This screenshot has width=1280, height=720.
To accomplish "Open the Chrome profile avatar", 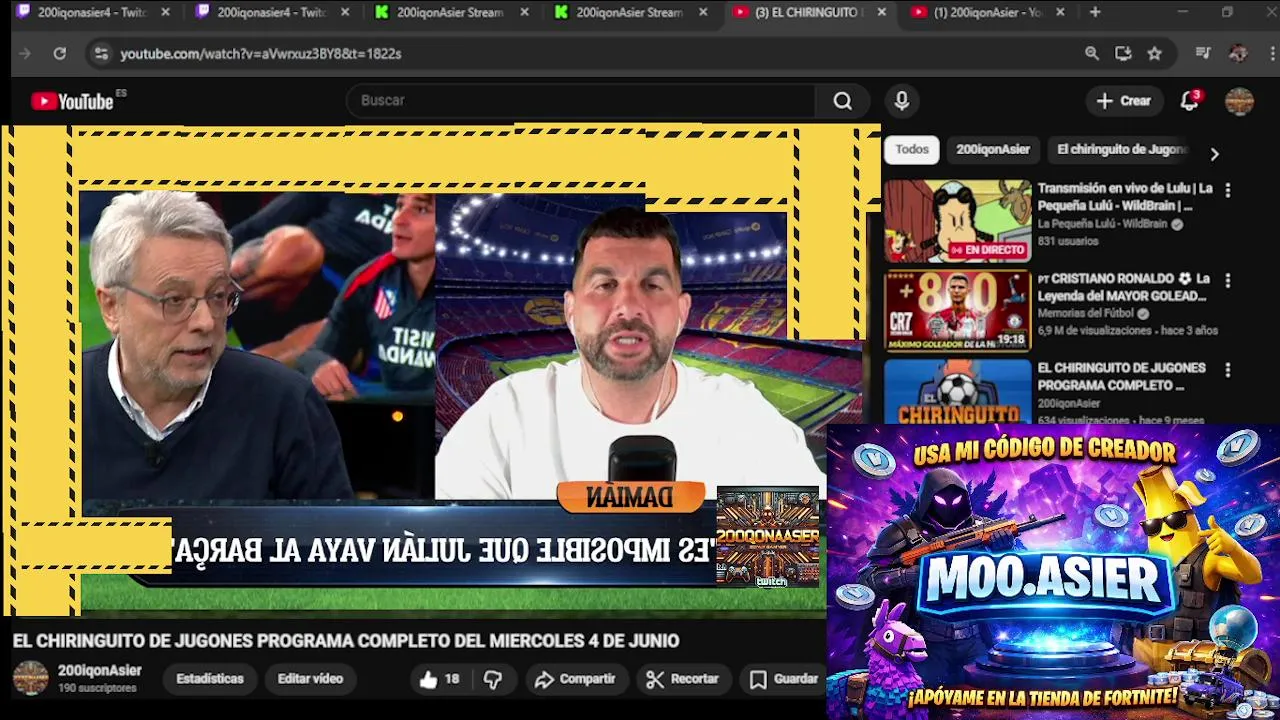I will [x=1238, y=54].
